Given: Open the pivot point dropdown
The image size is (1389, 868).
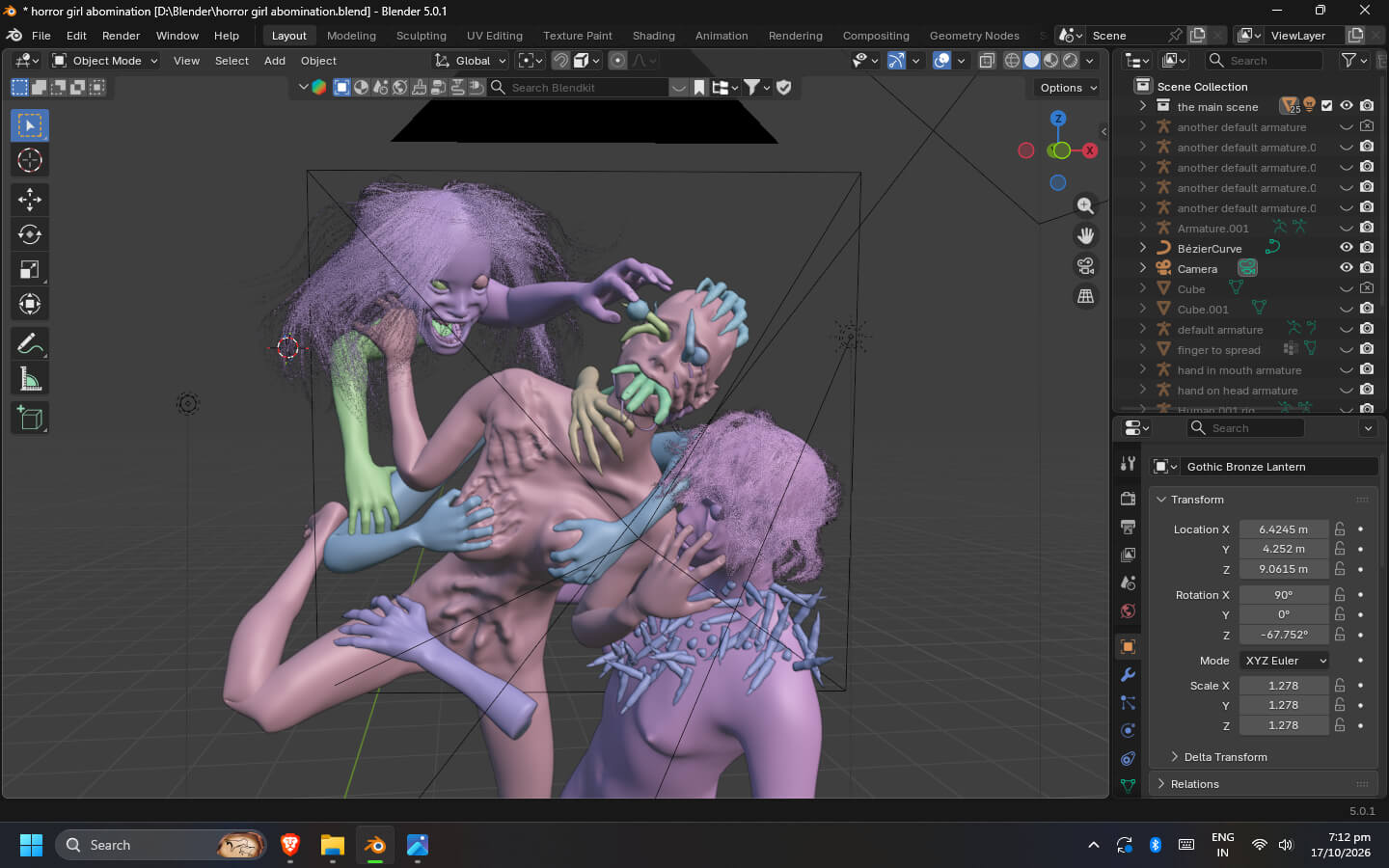Looking at the screenshot, I should pos(531,61).
